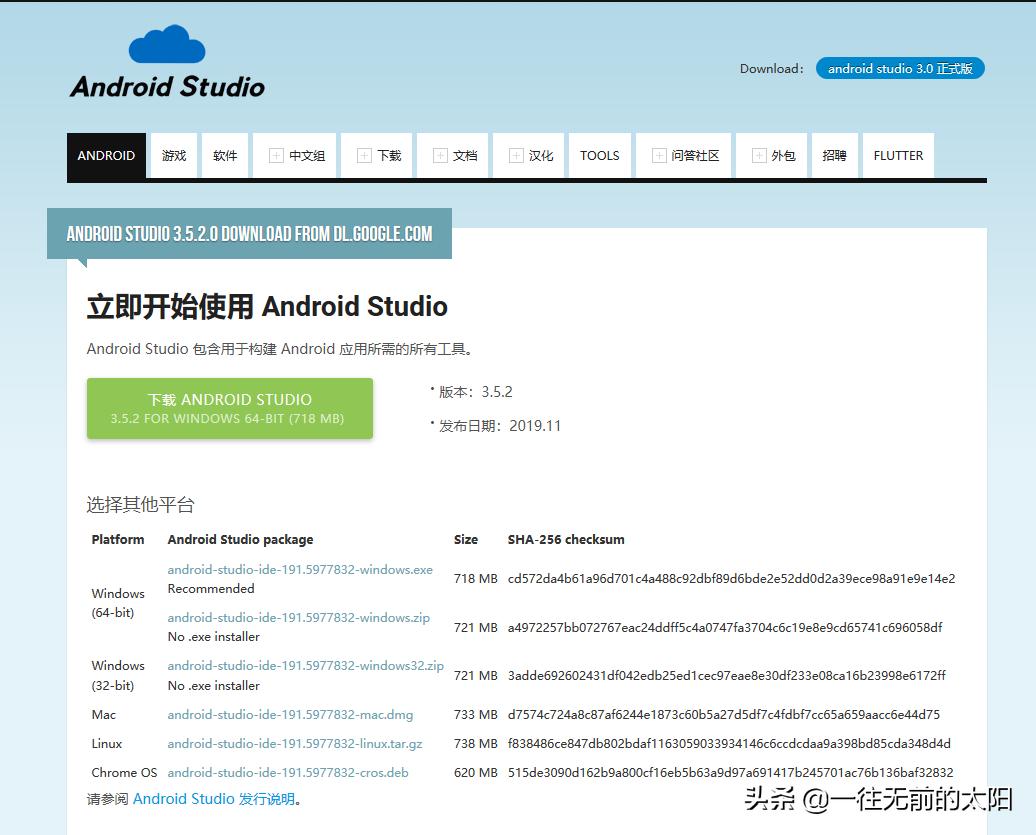Download the Windows 32-bit zip package

point(305,665)
